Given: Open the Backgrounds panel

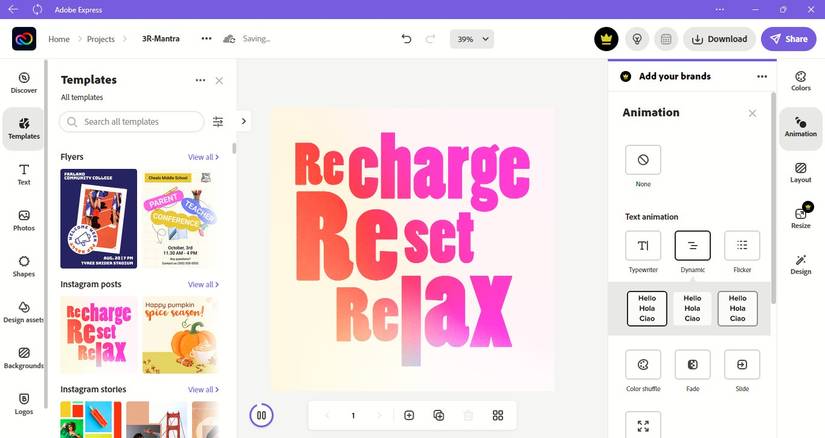Looking at the screenshot, I should click(24, 358).
